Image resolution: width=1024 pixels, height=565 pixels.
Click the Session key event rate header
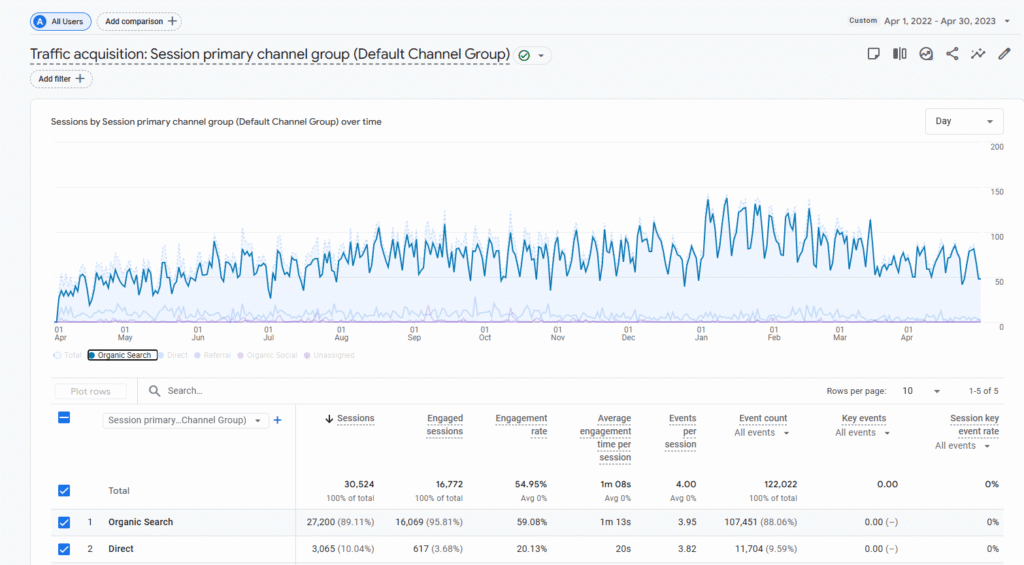[974, 425]
